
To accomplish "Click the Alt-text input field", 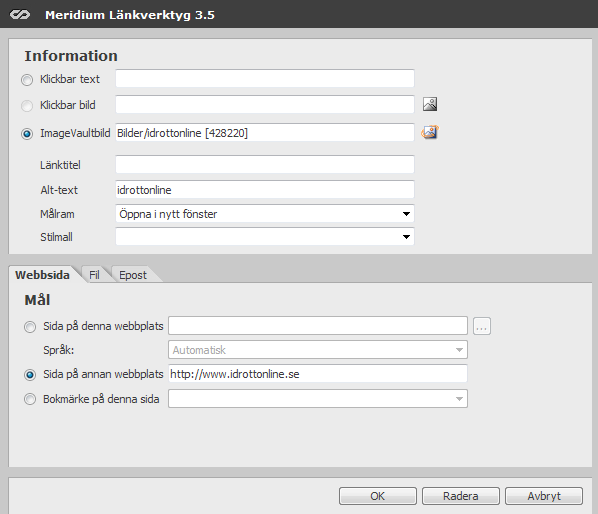I will (265, 190).
